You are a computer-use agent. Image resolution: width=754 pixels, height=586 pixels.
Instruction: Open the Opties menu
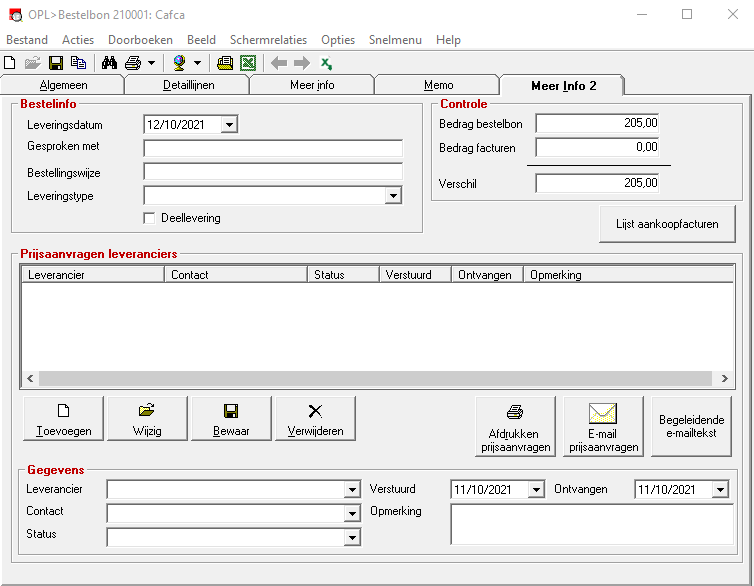pyautogui.click(x=338, y=40)
